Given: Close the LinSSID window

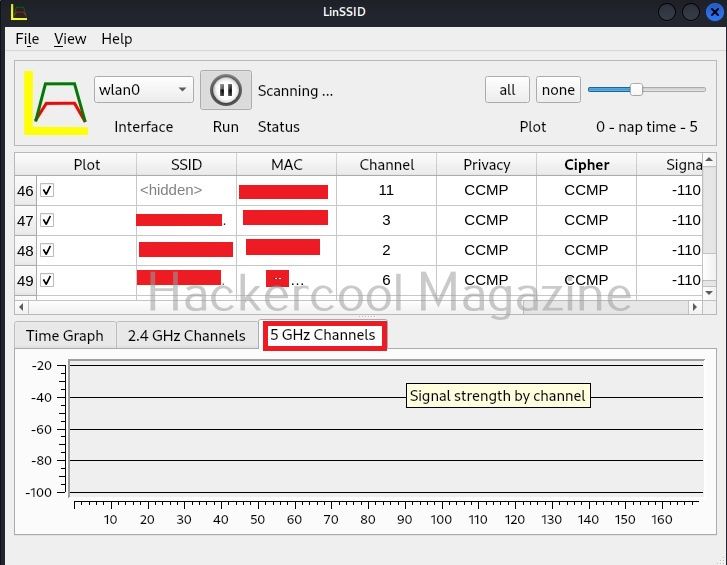Looking at the screenshot, I should pyautogui.click(x=714, y=12).
